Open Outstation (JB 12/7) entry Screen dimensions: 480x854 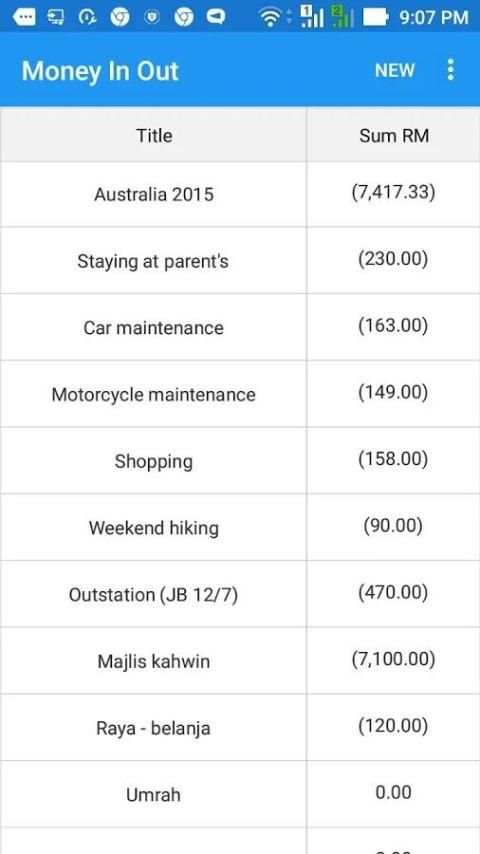[240, 594]
